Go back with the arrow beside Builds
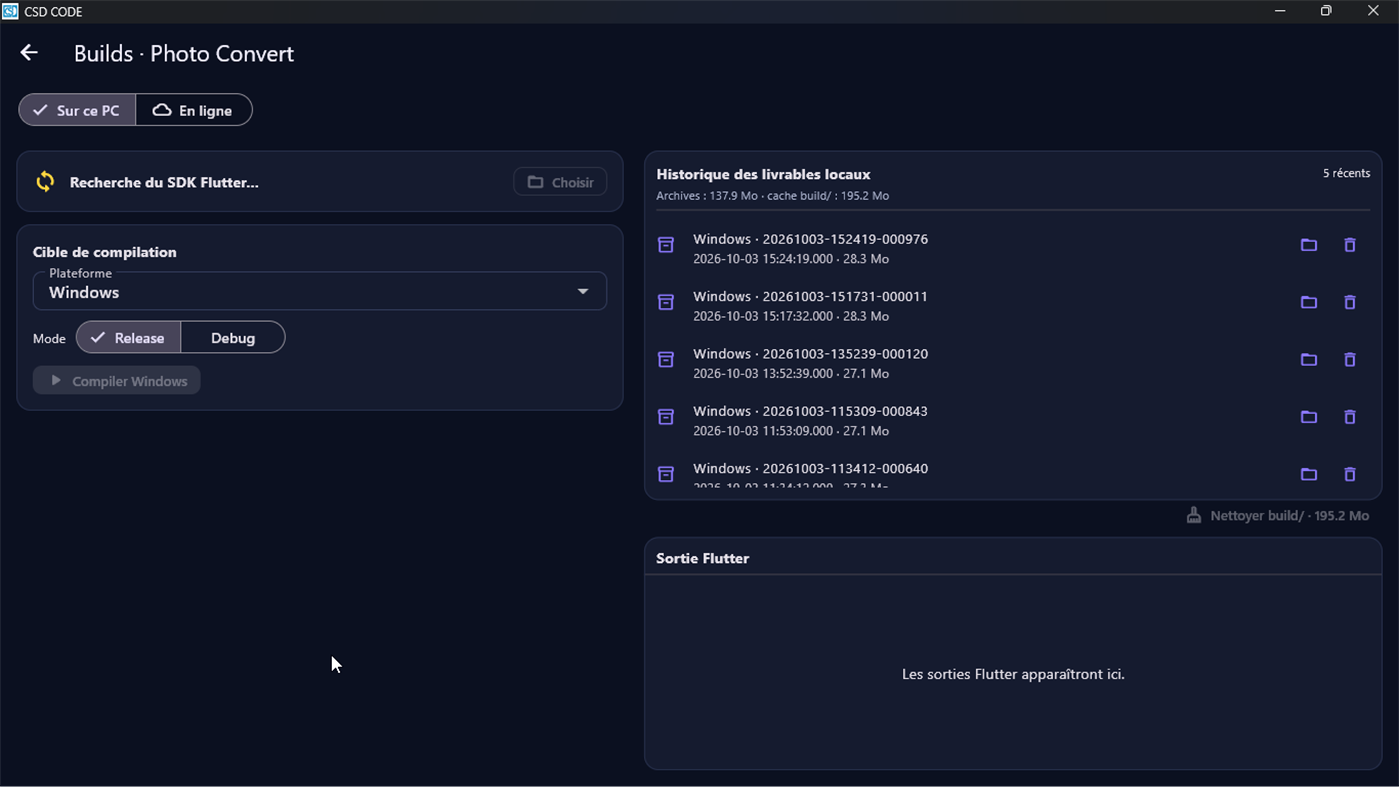The image size is (1399, 787). click(x=29, y=53)
